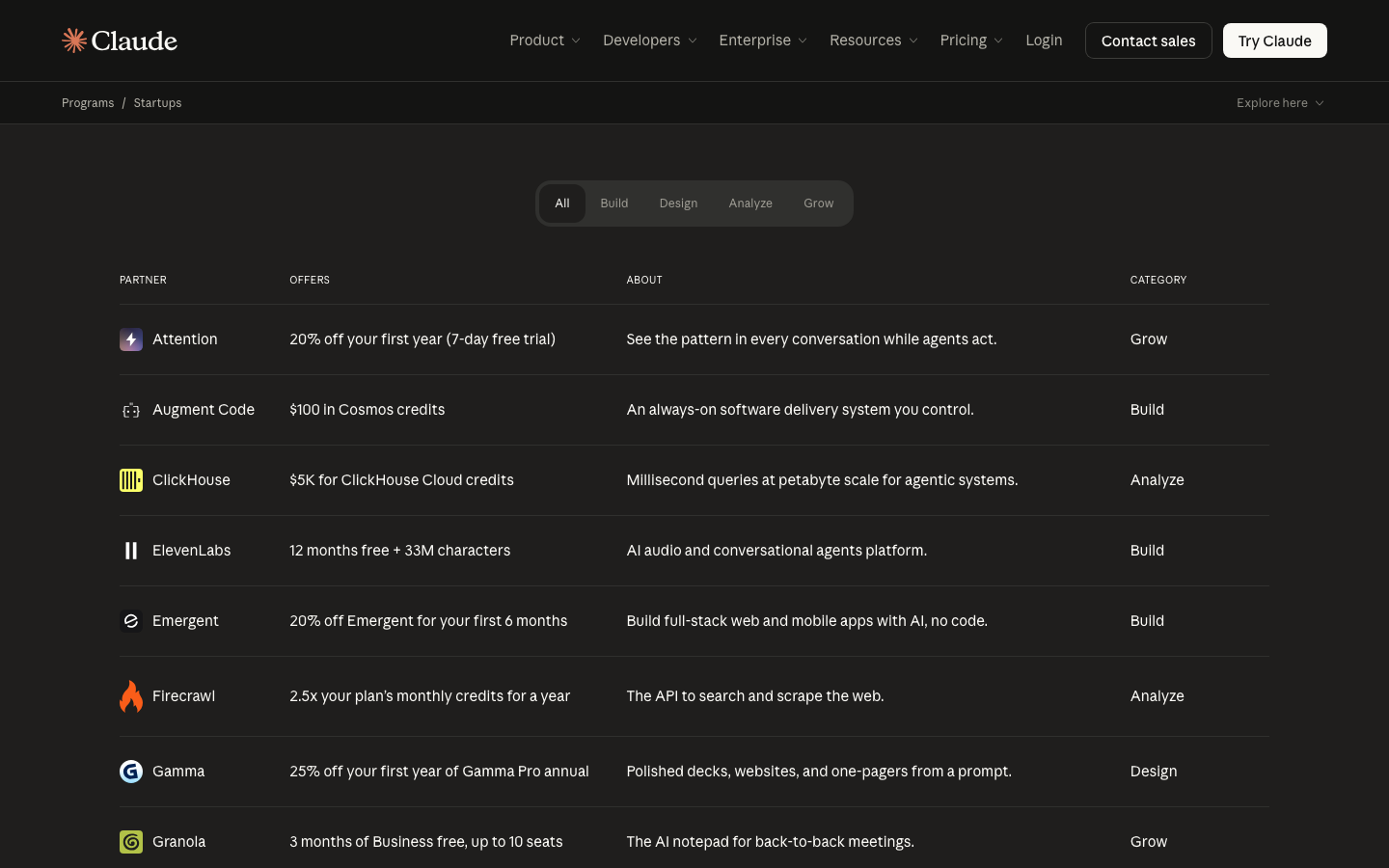The image size is (1389, 868).
Task: Click the Gamma logo icon
Action: point(131,772)
